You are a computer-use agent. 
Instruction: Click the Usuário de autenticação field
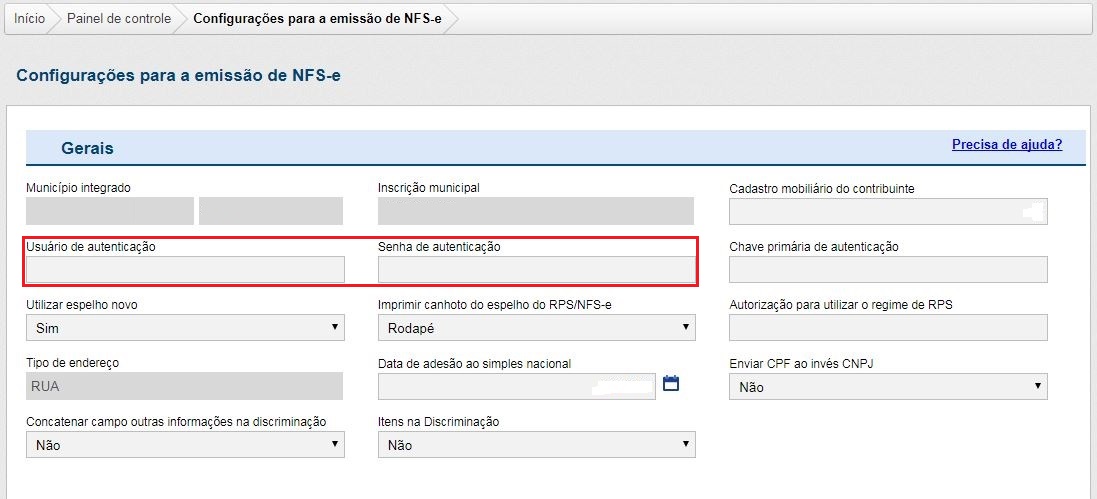[x=185, y=270]
